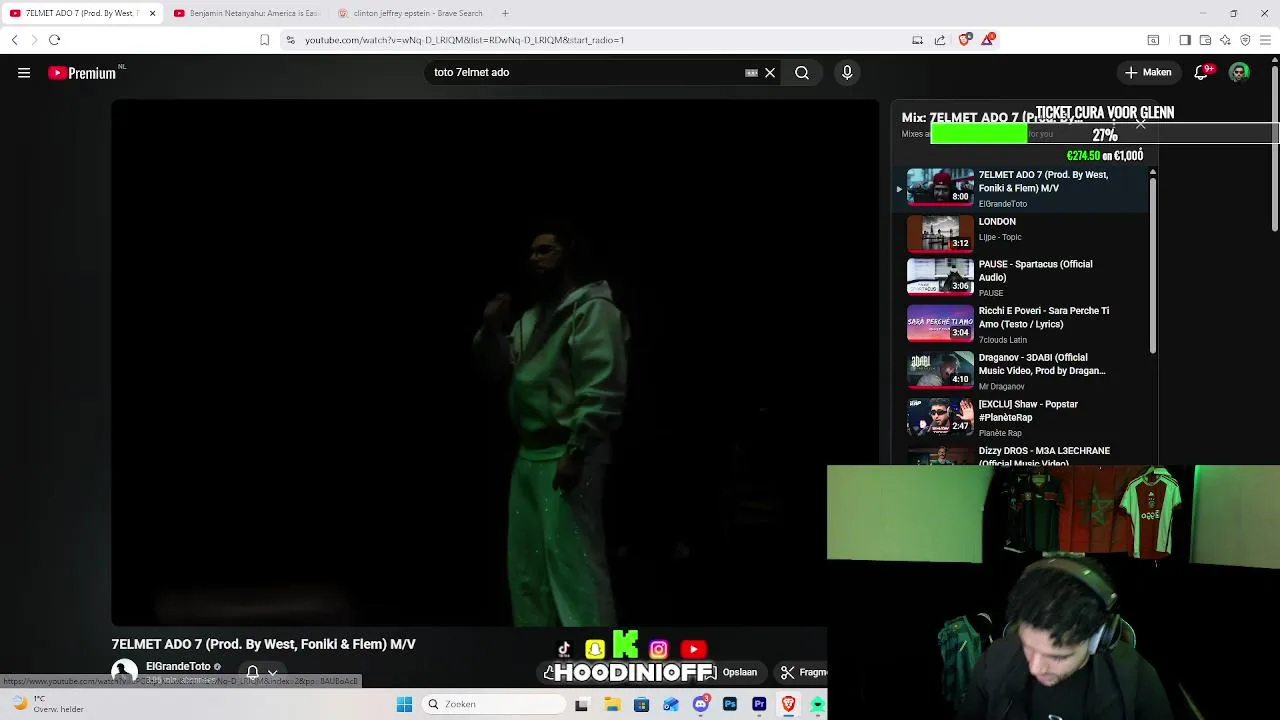The height and width of the screenshot is (720, 1280).
Task: Play [EXCLU] Shaw - Popstar #PlanèteRap
Action: click(1022, 418)
